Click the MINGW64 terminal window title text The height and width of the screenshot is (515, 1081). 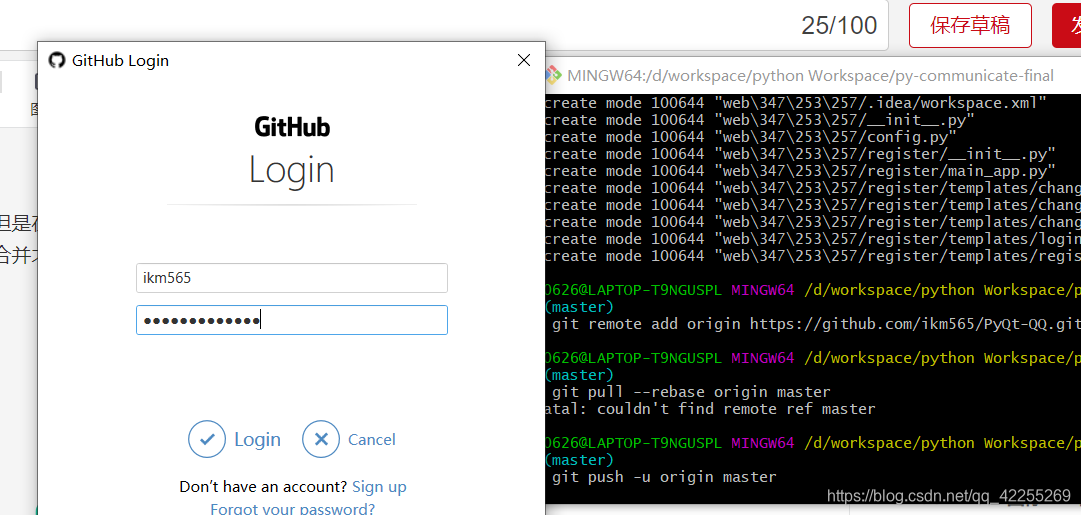tap(811, 75)
